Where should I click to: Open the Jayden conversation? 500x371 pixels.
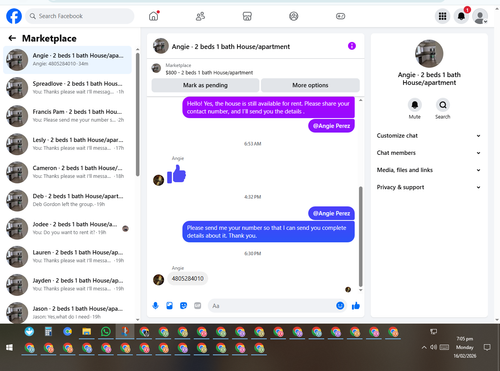[x=67, y=285]
